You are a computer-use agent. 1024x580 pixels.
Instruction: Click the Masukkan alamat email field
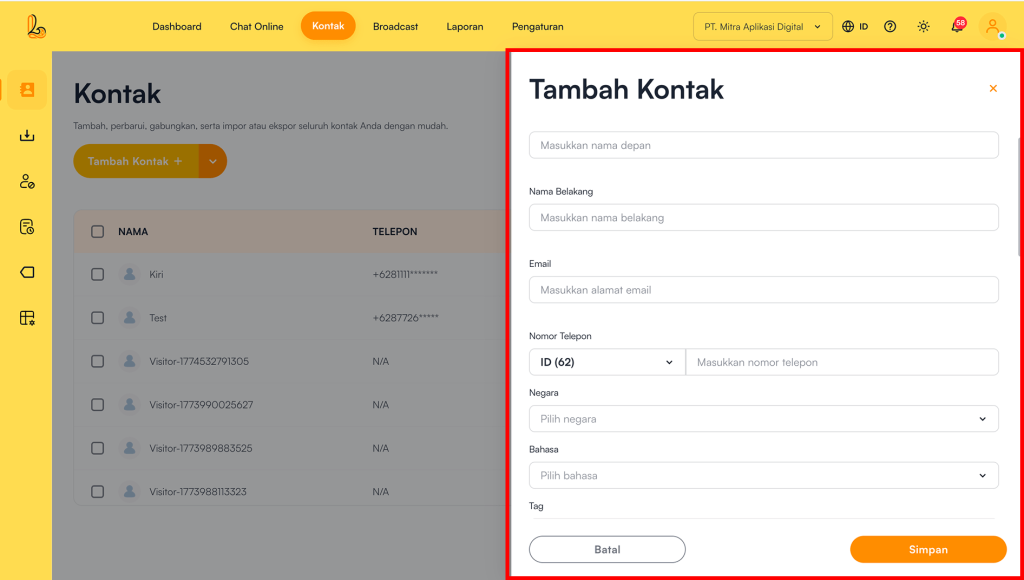(763, 290)
